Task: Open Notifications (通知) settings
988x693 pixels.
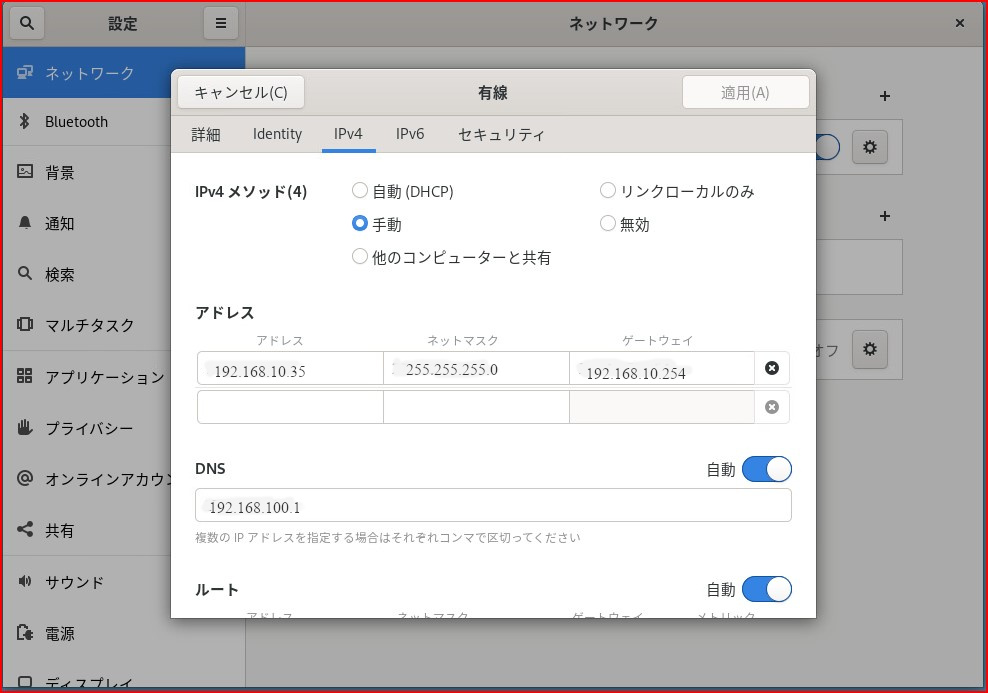Action: 86,223
